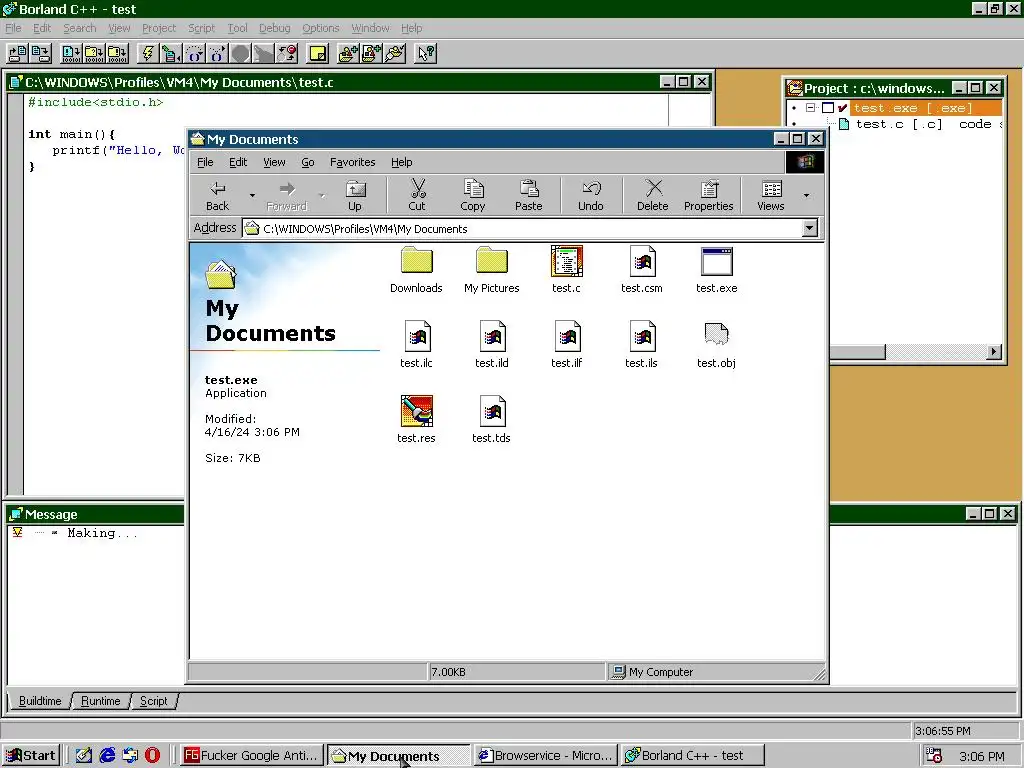1024x768 pixels.
Task: Toggle the breakpoint with the red-circle icon
Action: pyautogui.click(x=287, y=53)
